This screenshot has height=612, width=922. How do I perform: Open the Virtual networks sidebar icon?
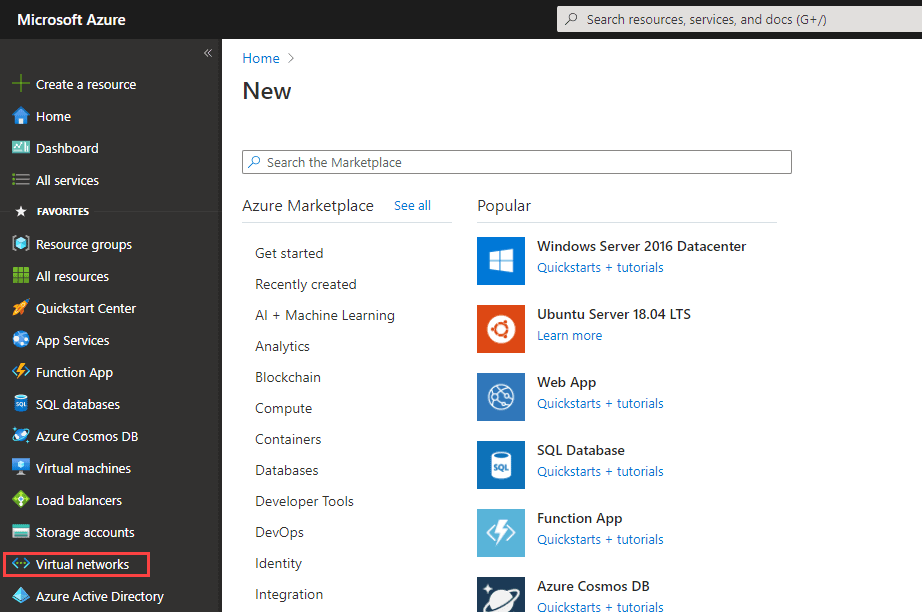coord(20,564)
